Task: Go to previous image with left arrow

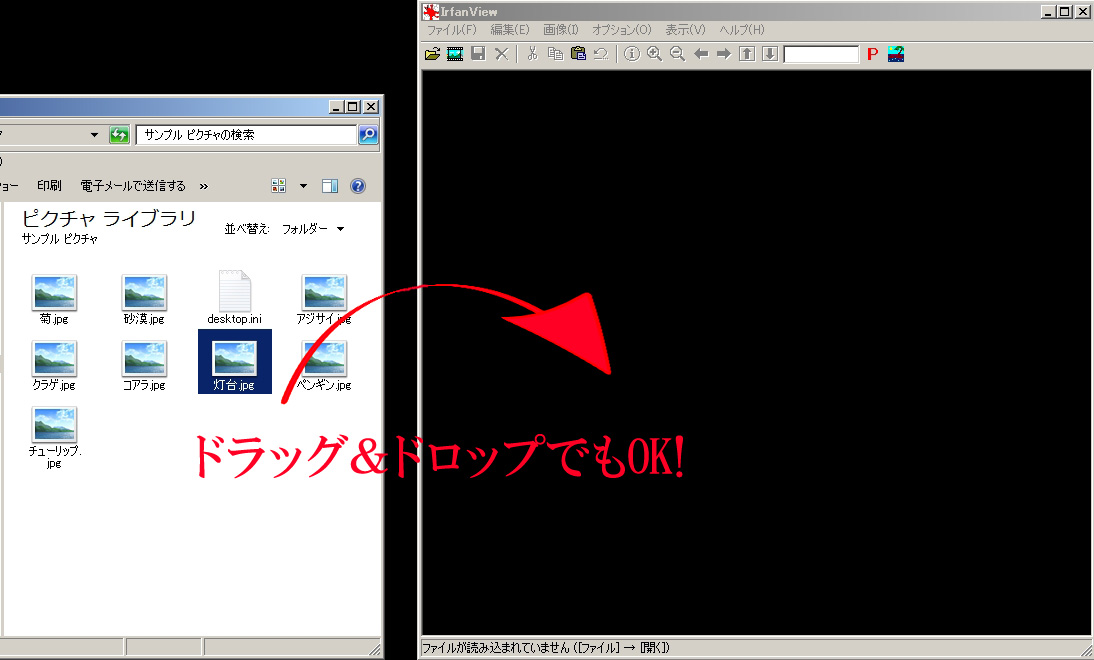Action: pos(701,54)
